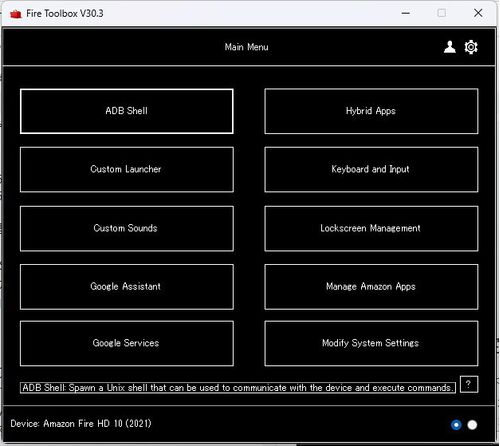This screenshot has width=500, height=446.
Task: Open the Google Services tool
Action: (127, 343)
